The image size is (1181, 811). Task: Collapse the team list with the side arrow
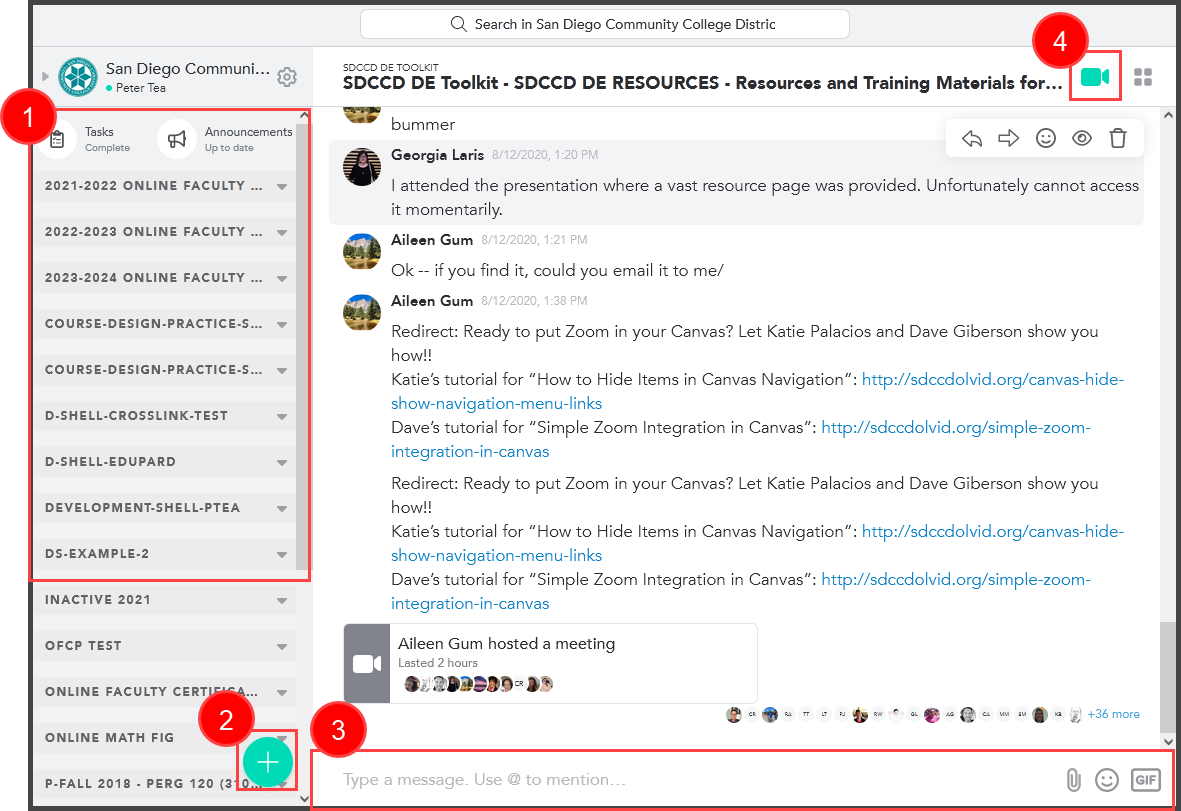click(x=45, y=75)
